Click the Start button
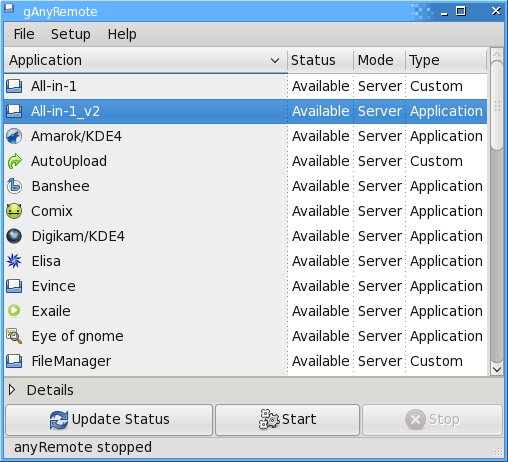This screenshot has width=508, height=462. click(x=287, y=420)
